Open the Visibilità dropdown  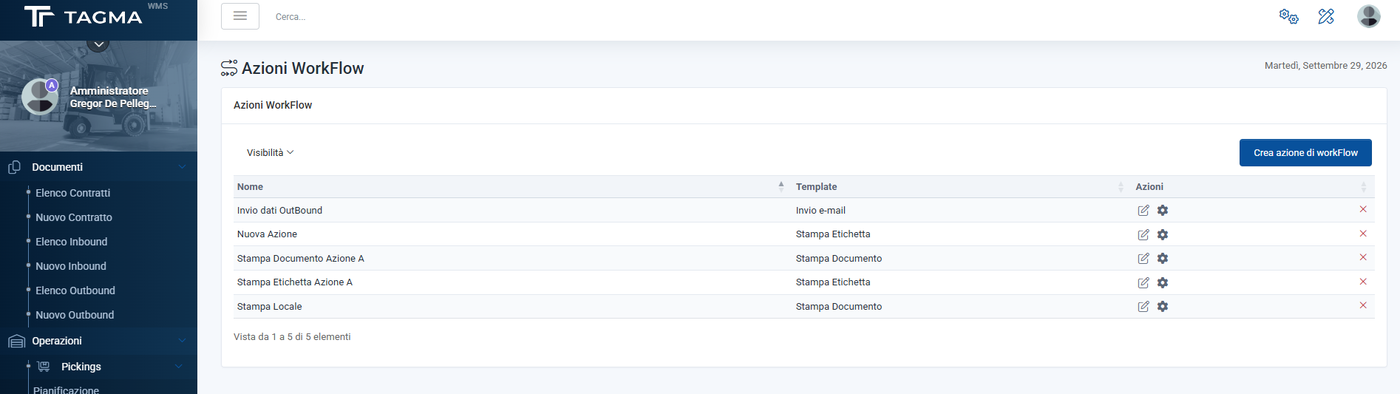tap(270, 153)
